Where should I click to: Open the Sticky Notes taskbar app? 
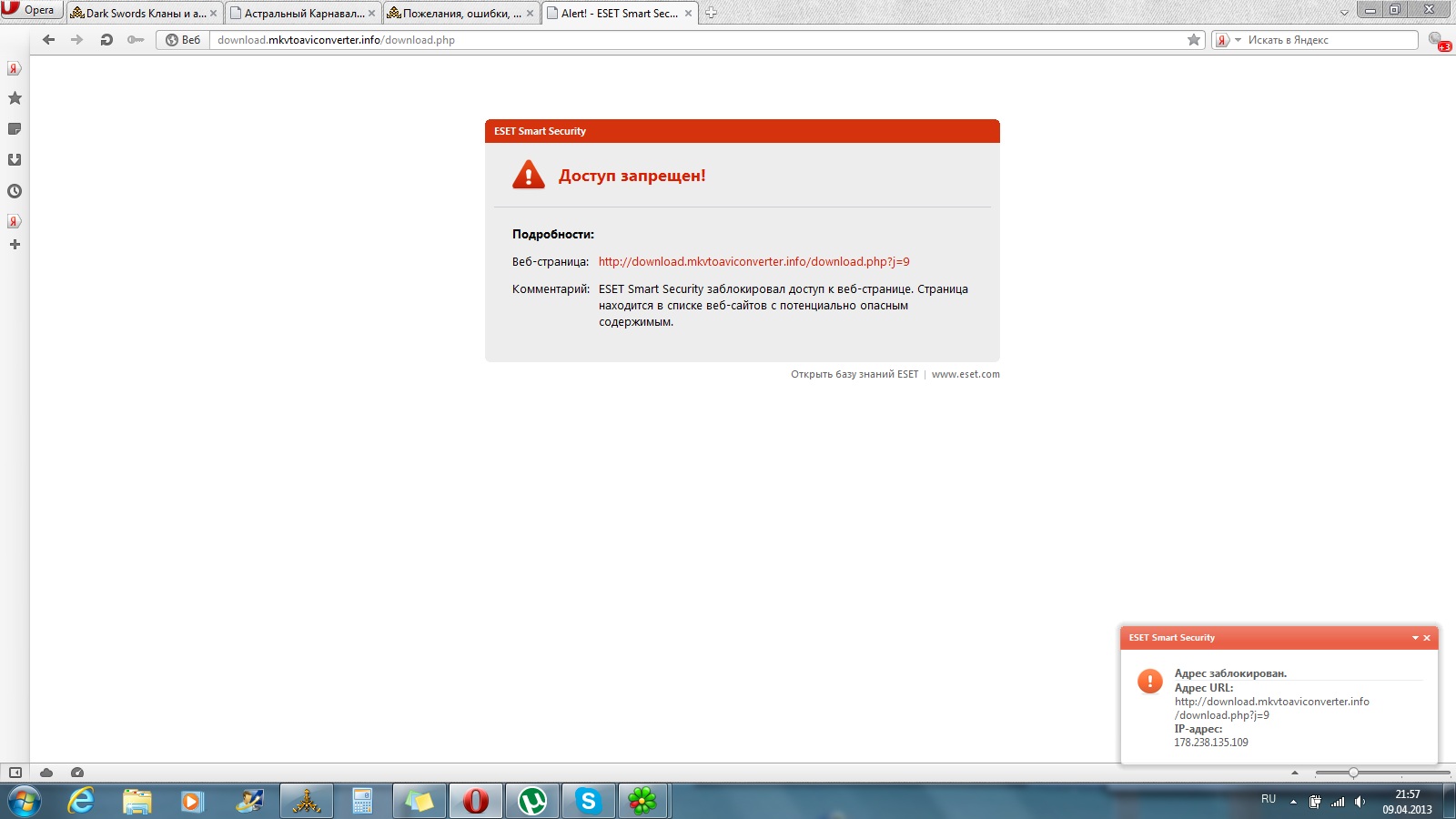(420, 801)
